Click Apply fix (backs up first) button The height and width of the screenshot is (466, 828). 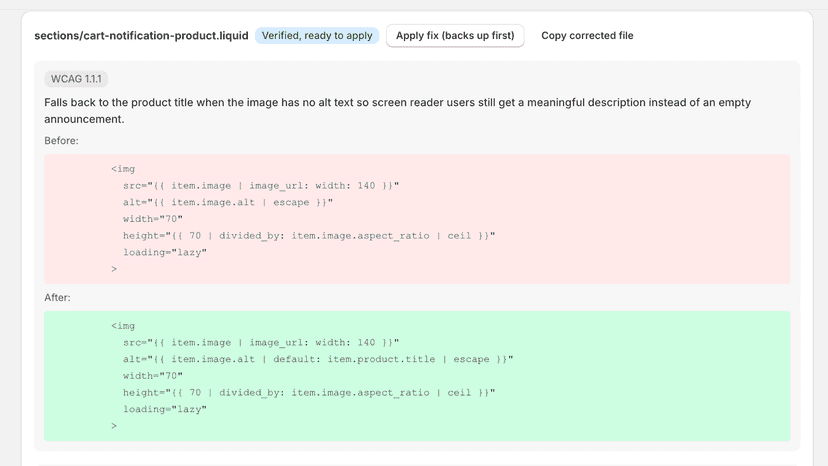click(x=455, y=35)
